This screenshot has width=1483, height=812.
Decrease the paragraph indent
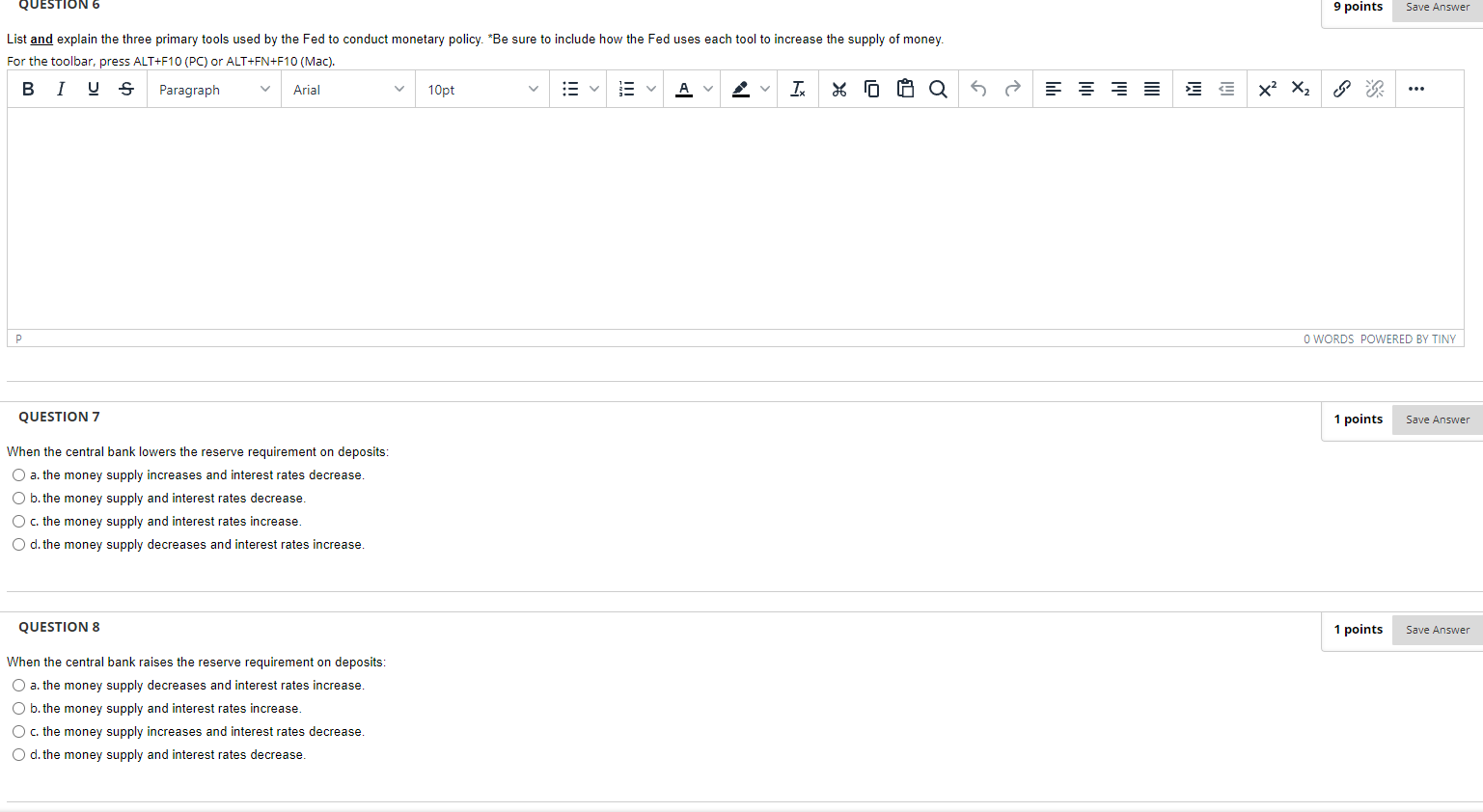coord(1226,90)
